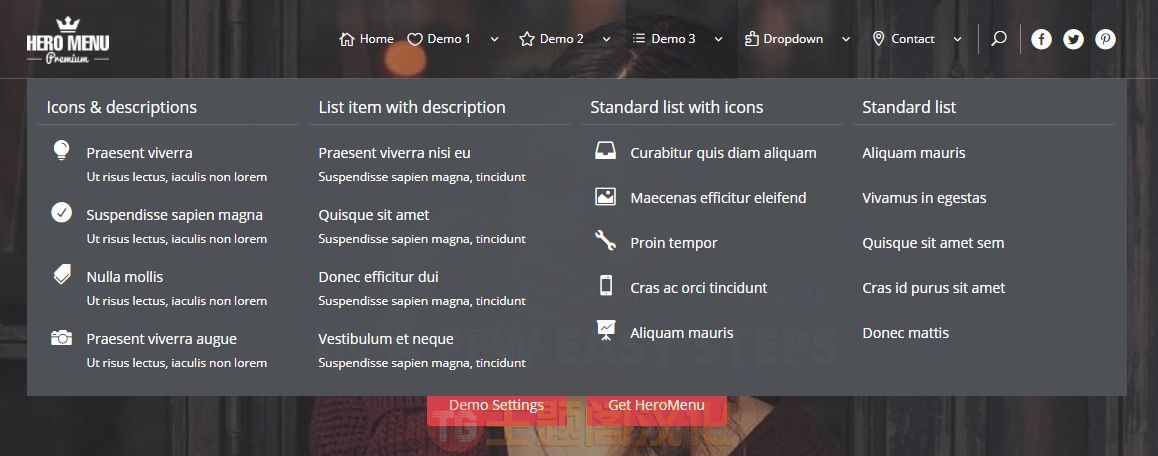This screenshot has height=456, width=1158.
Task: Click the Standard list with icons heading
Action: pos(676,107)
